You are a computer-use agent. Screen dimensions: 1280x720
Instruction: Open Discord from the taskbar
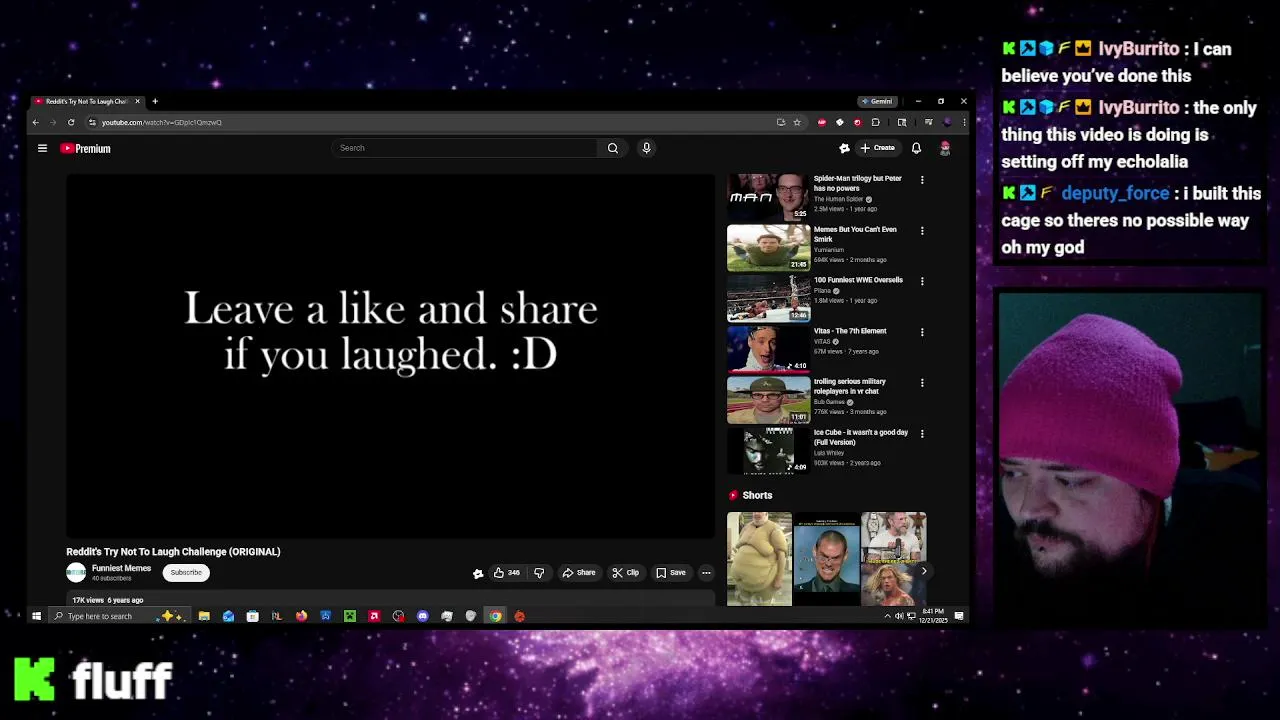422,616
